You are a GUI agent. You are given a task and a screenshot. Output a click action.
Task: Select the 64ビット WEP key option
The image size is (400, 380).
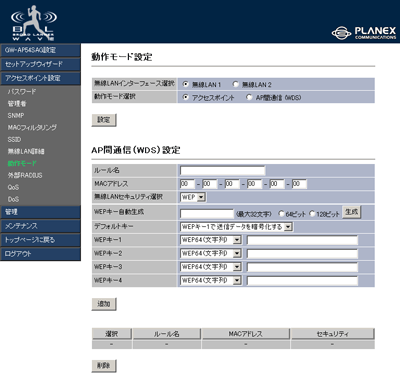pos(281,214)
